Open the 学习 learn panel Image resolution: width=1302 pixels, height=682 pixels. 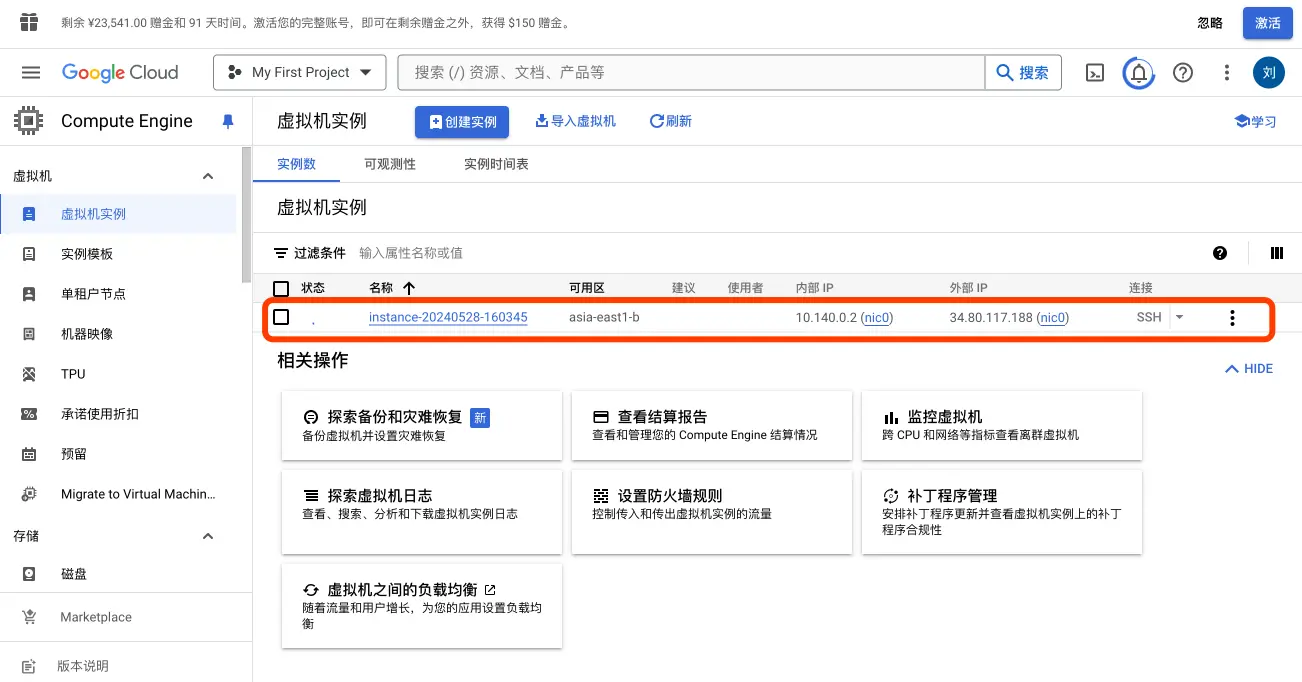pos(1256,121)
